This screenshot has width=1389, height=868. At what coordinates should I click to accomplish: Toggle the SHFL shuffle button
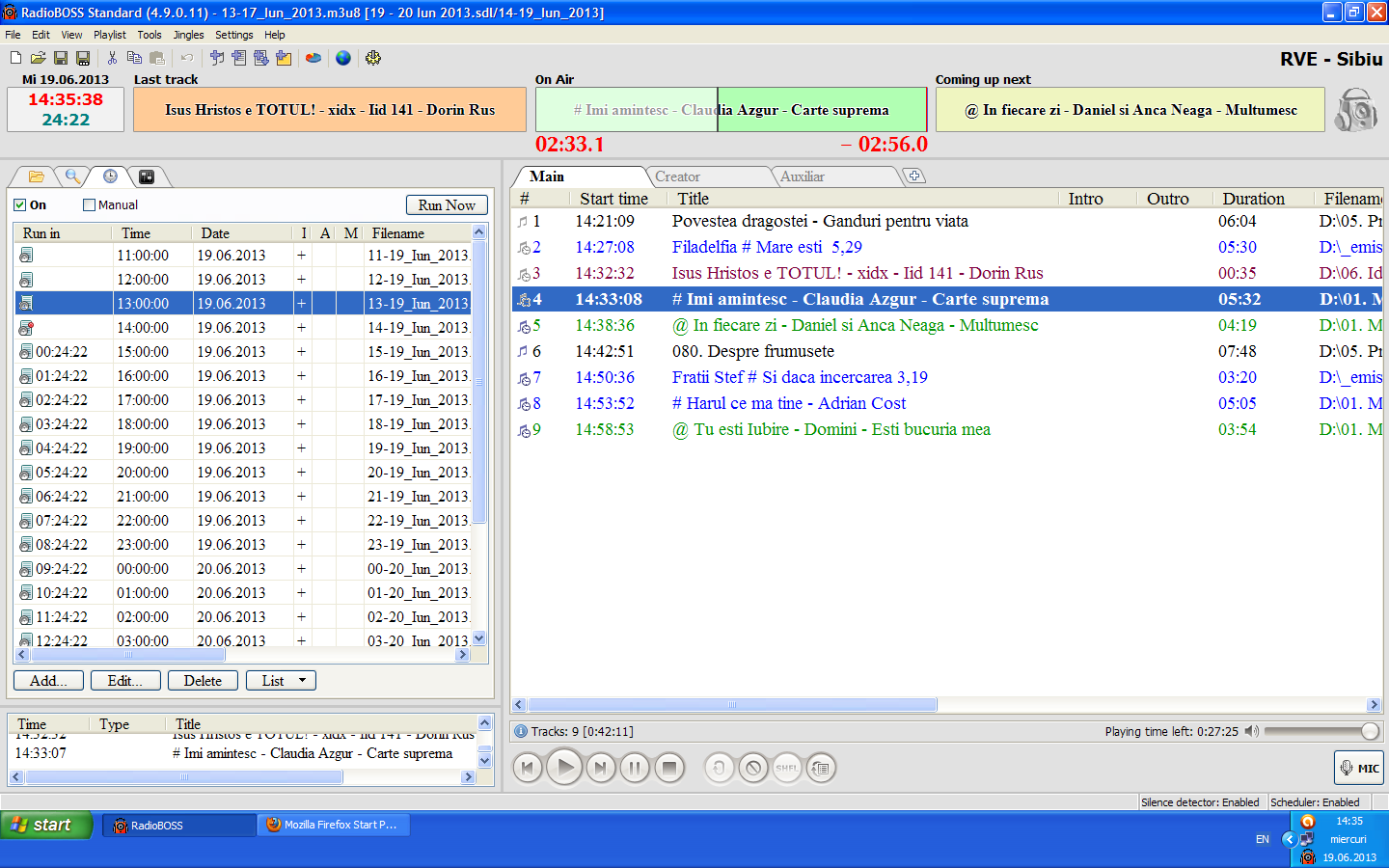787,769
